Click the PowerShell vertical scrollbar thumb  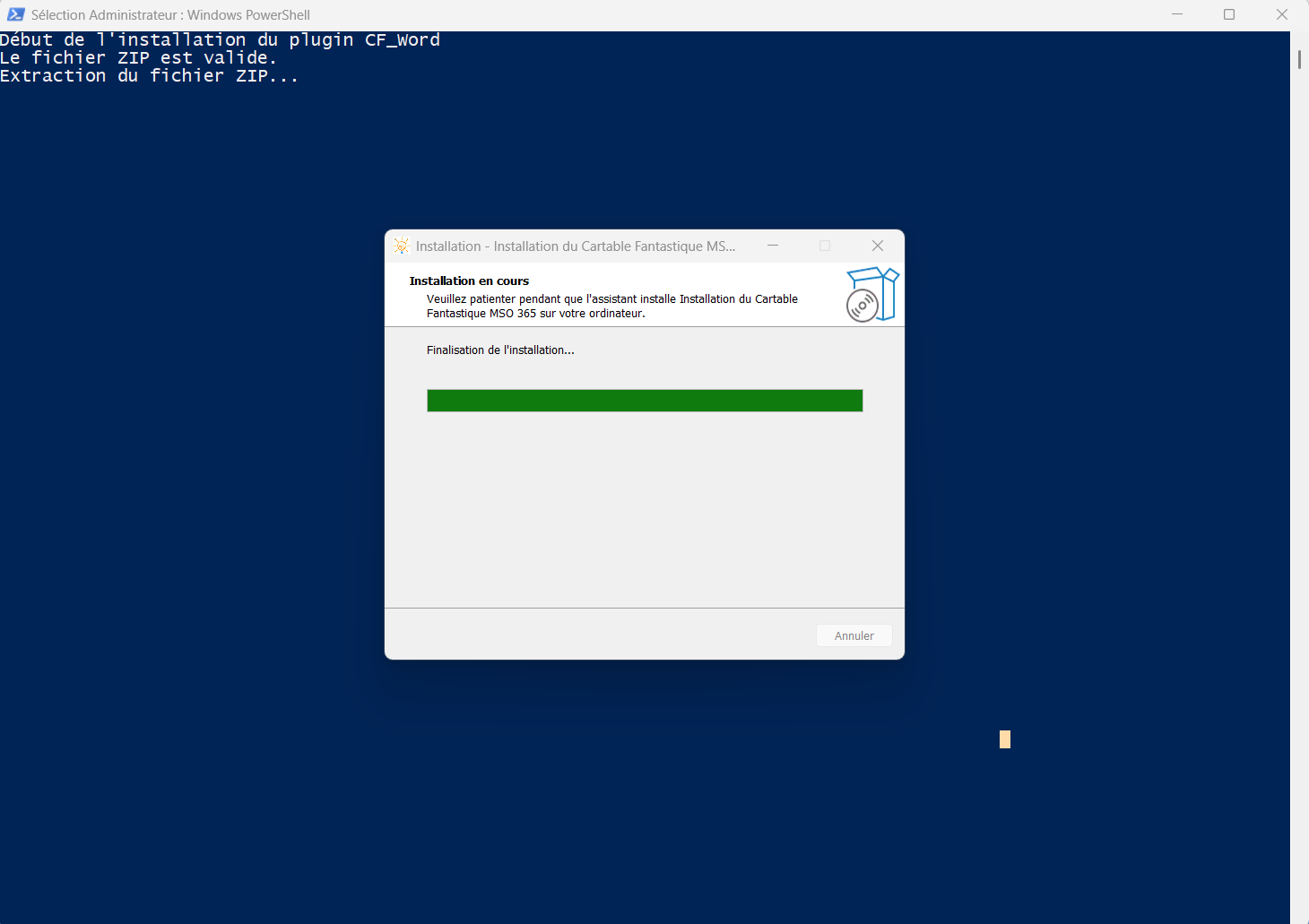(x=1299, y=59)
